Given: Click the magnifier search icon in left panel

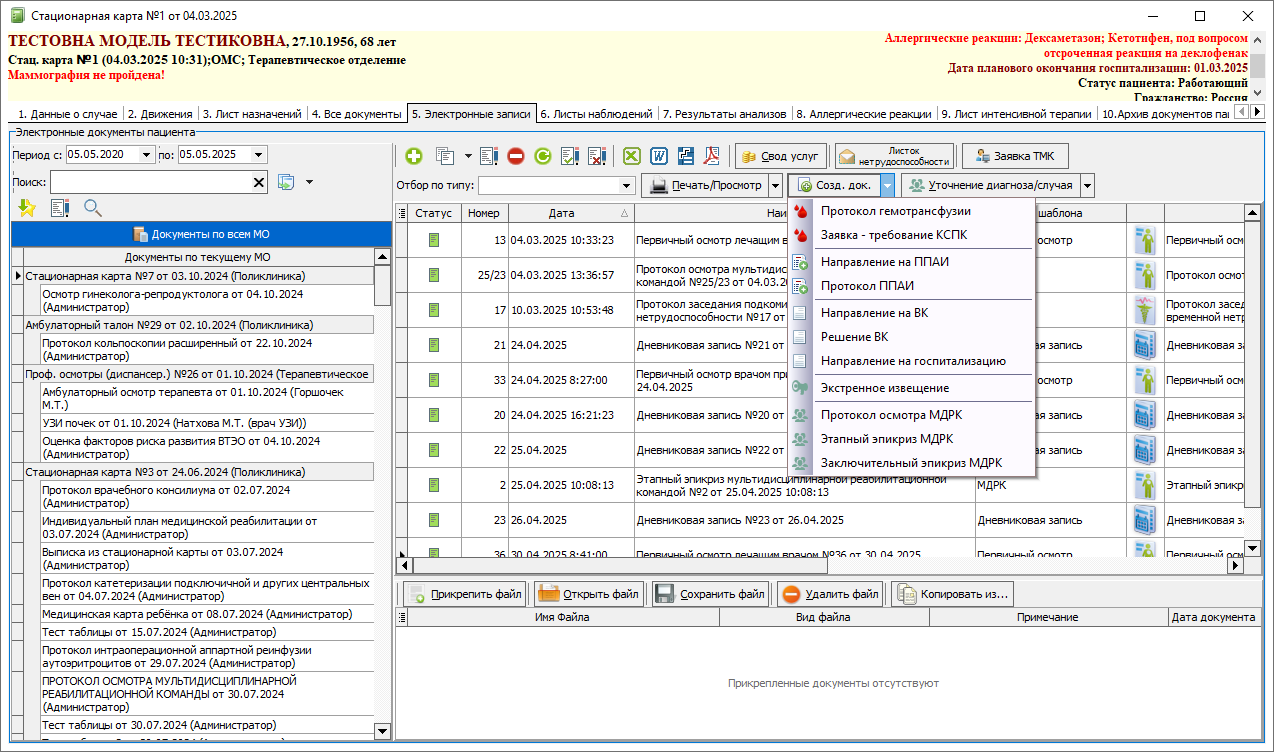Looking at the screenshot, I should point(93,208).
